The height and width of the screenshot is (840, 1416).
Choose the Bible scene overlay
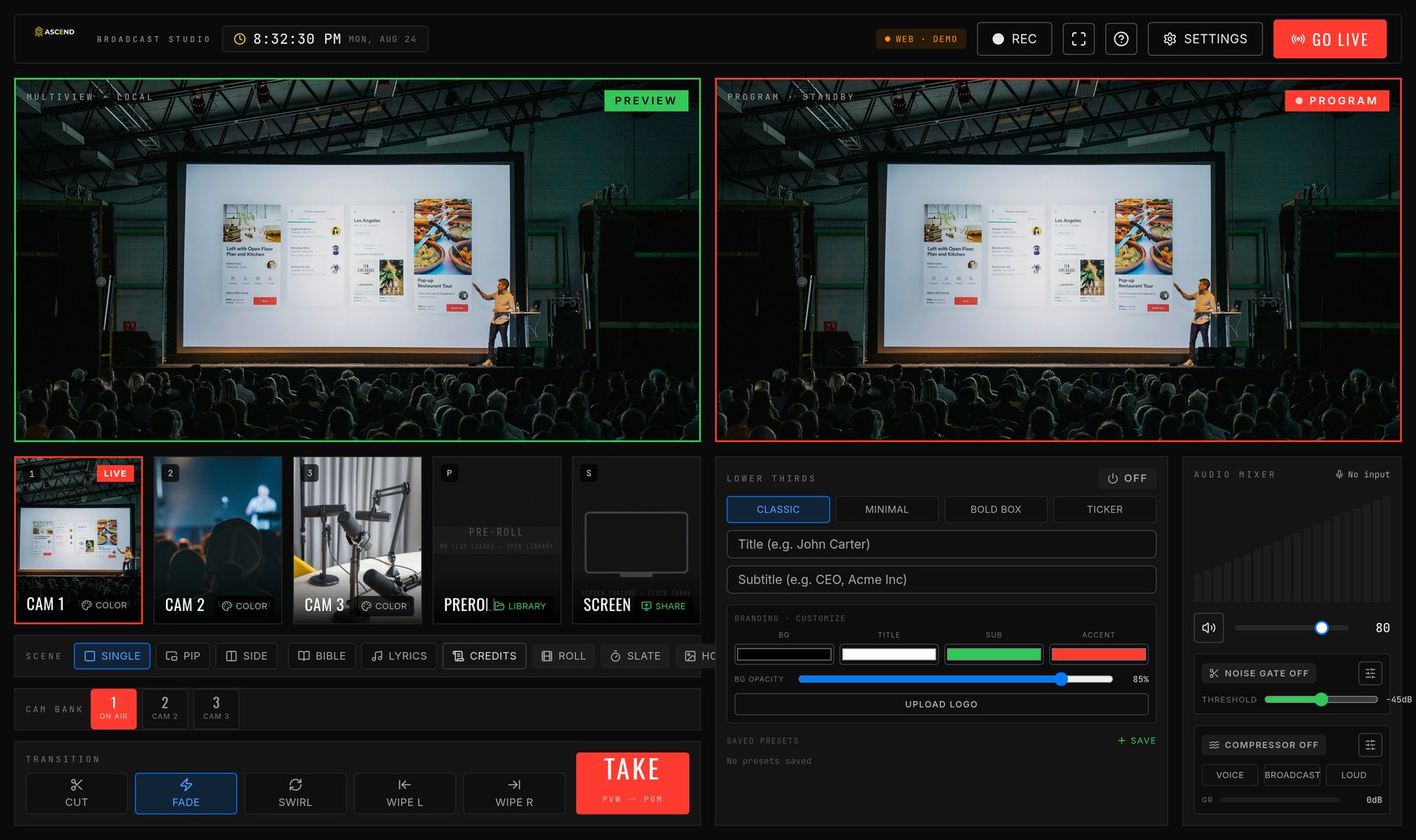[x=322, y=656]
